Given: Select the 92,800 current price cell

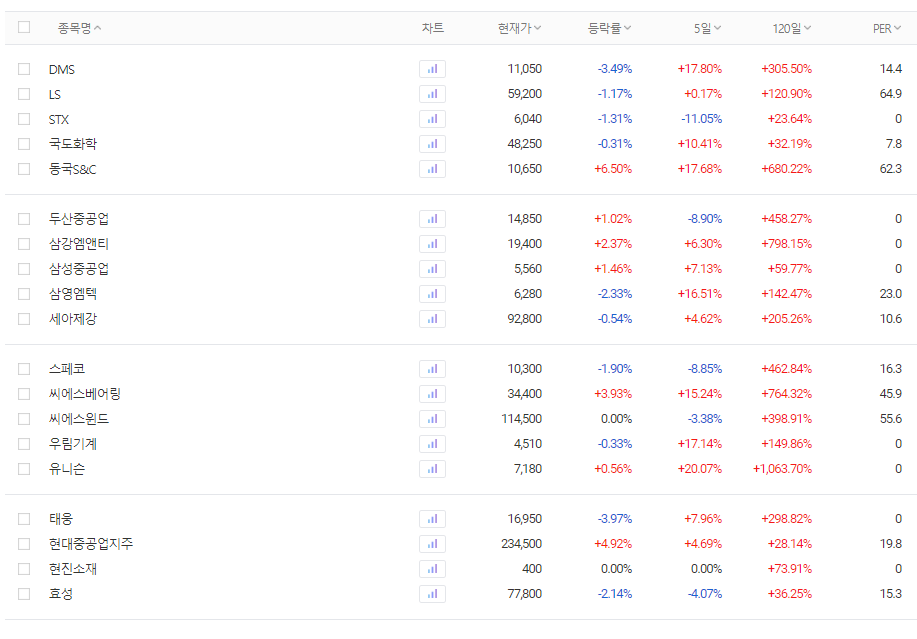Looking at the screenshot, I should click(525, 319).
